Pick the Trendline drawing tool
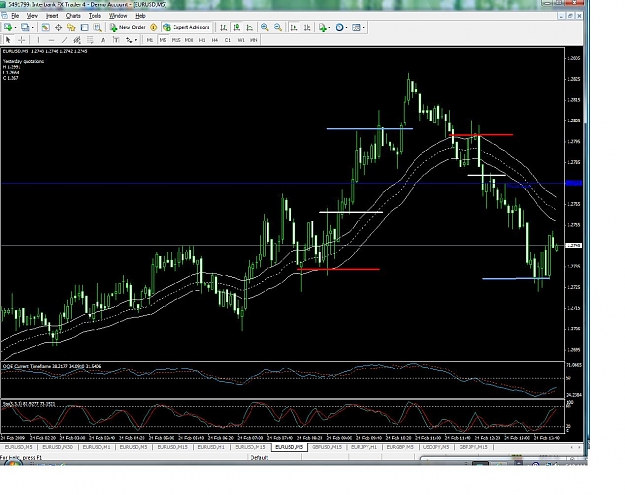This screenshot has height=495, width=625. 64,40
